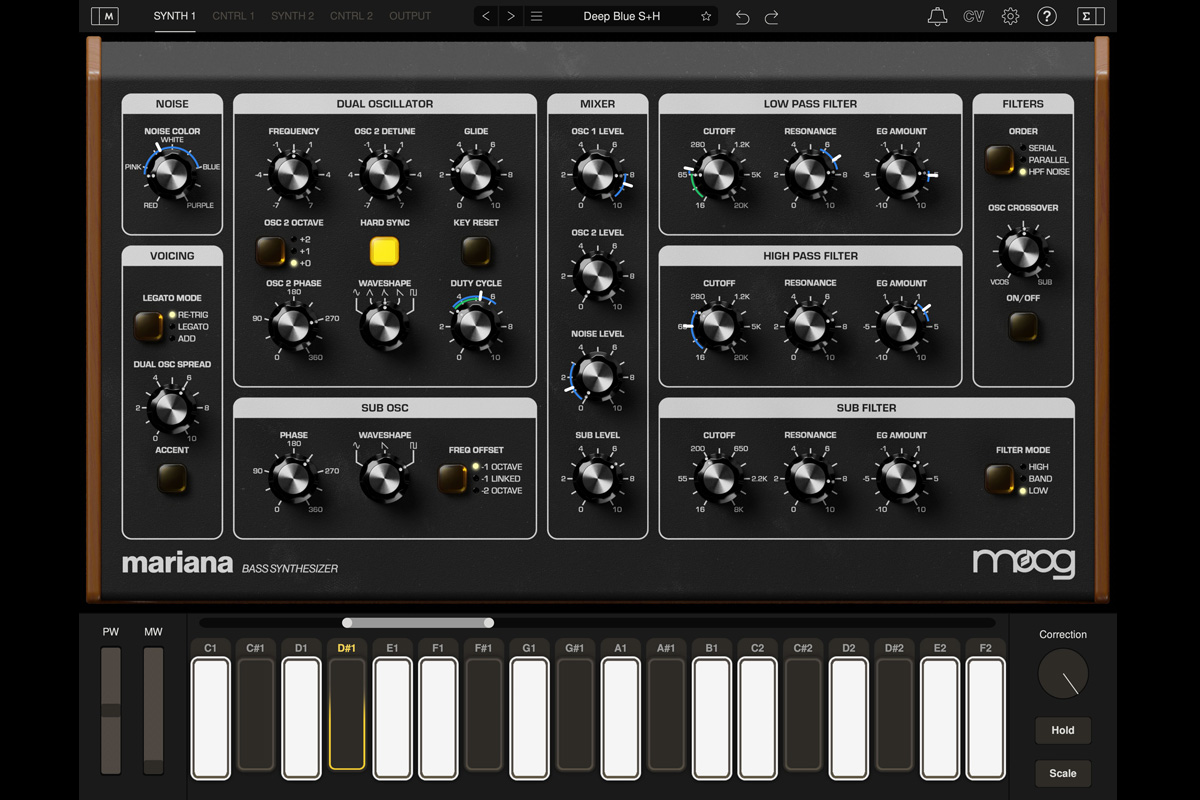Screen dimensions: 1200x800
Task: Click the Low Pass Filter CUTOFF knob
Action: pos(719,174)
